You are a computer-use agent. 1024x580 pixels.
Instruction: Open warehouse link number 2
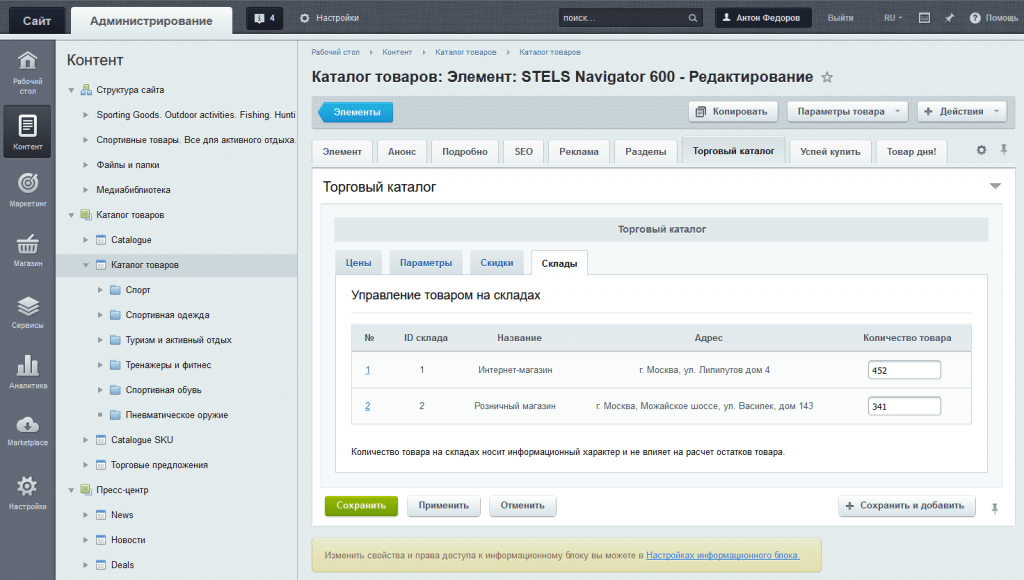pos(368,406)
